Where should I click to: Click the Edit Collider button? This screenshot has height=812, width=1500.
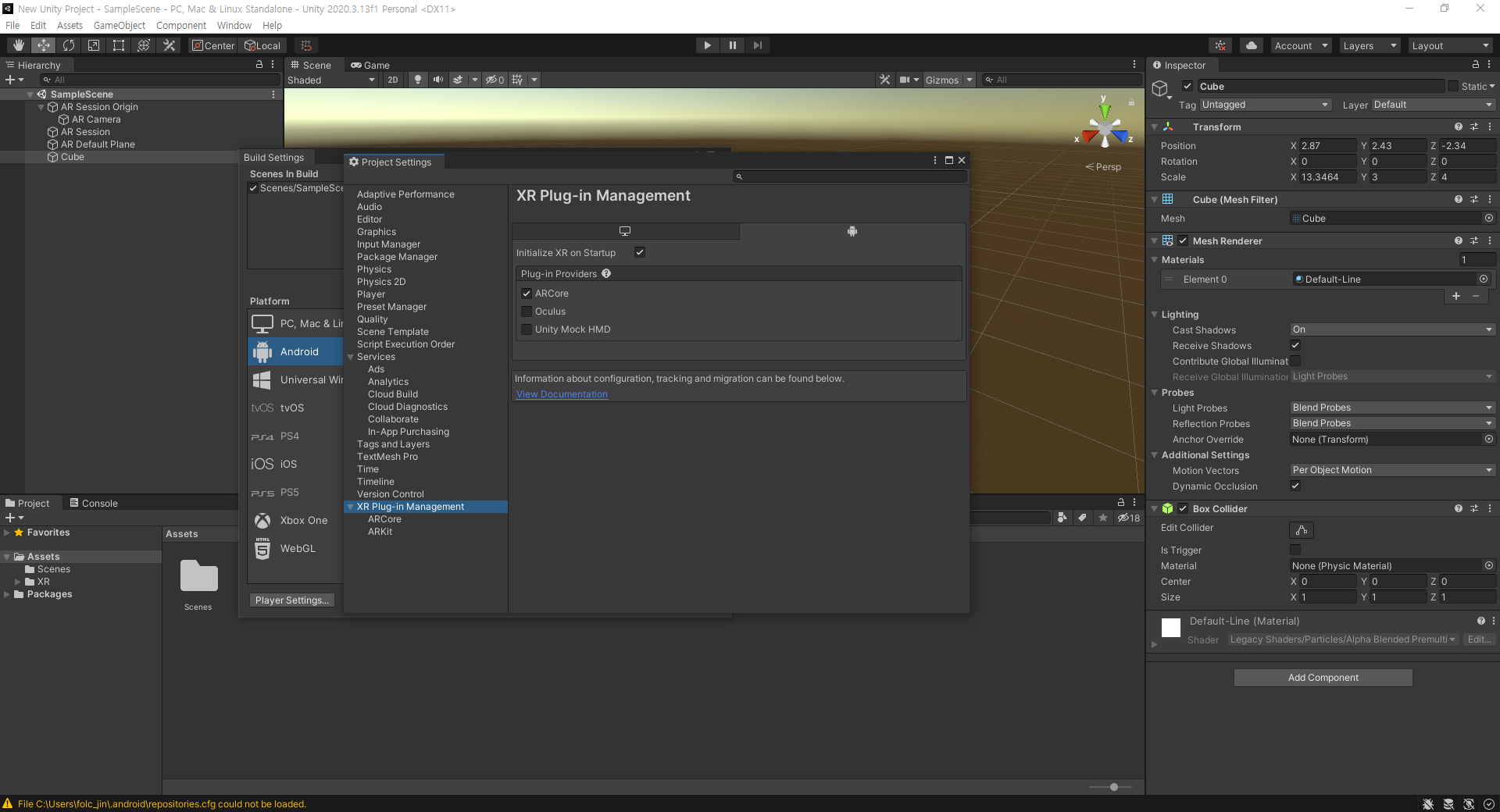1302,529
